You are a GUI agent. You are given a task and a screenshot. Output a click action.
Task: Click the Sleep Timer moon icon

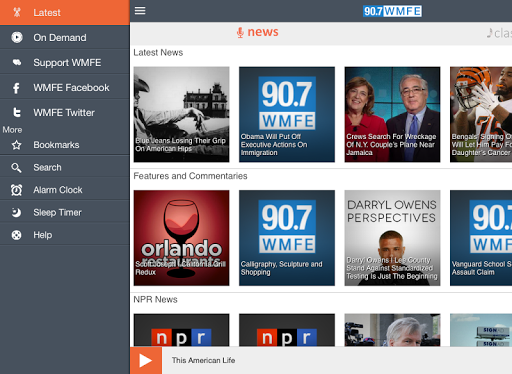tap(16, 212)
